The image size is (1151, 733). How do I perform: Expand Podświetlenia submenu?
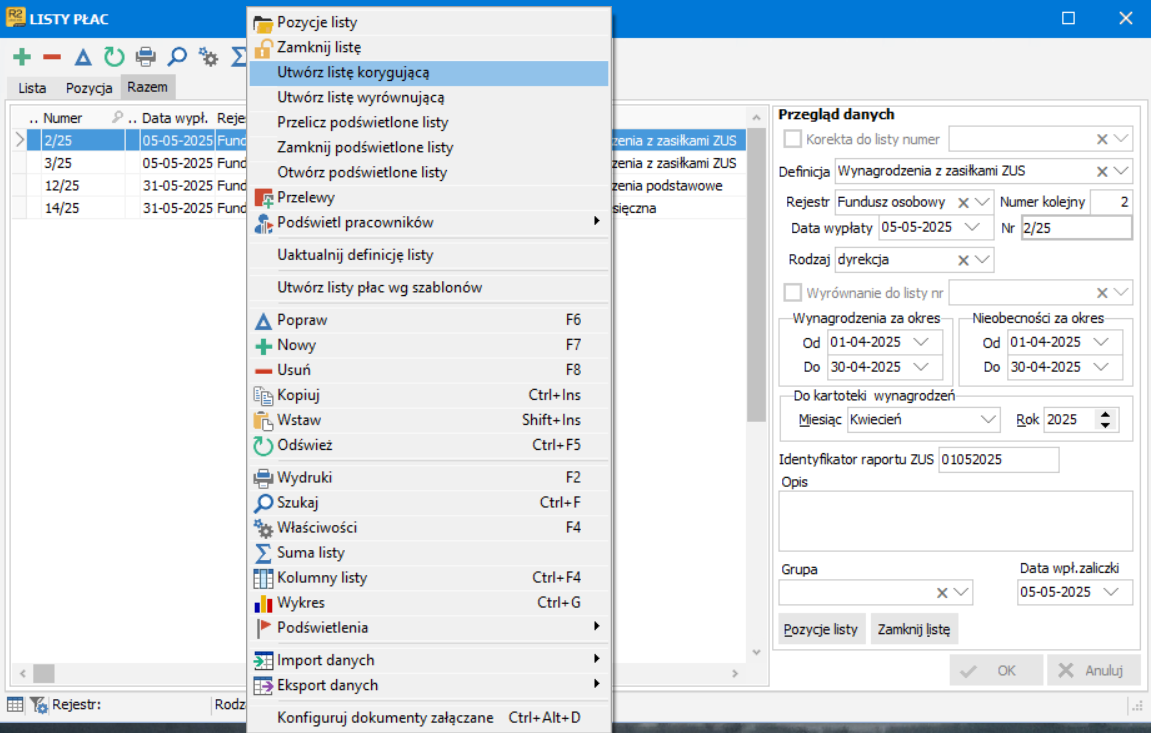pos(429,628)
